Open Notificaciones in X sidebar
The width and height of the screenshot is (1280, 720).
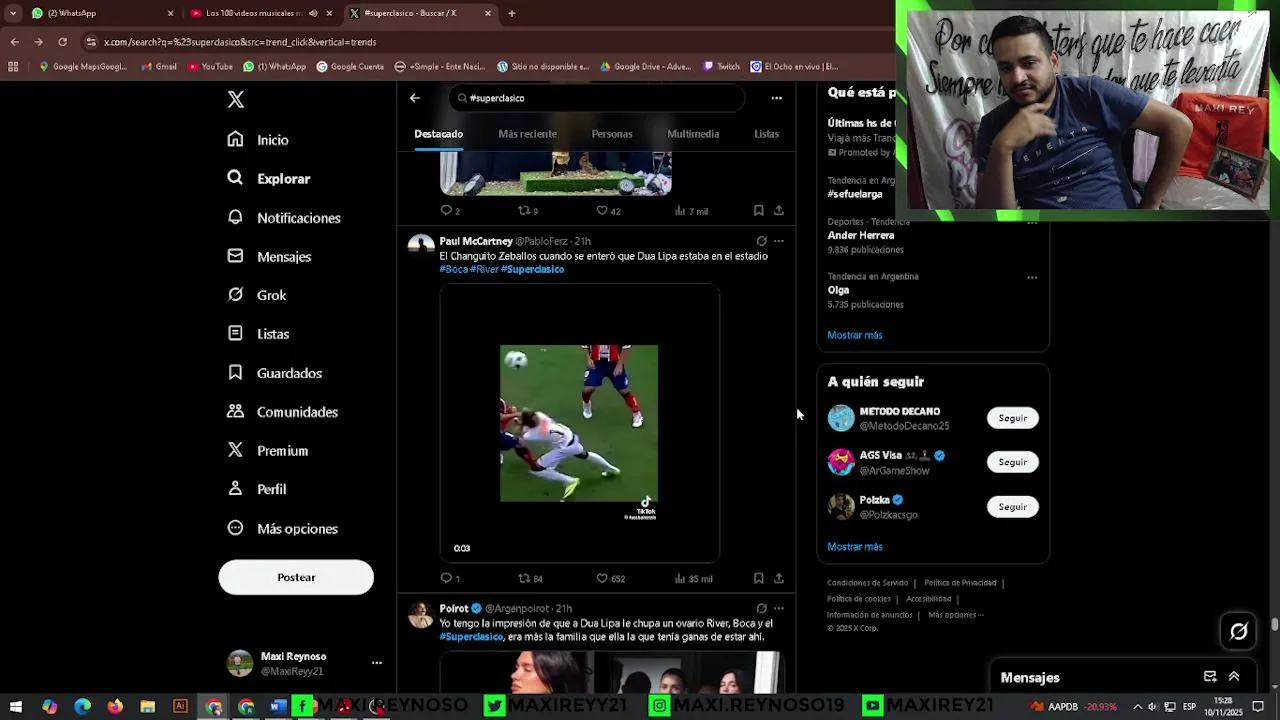tap(284, 218)
